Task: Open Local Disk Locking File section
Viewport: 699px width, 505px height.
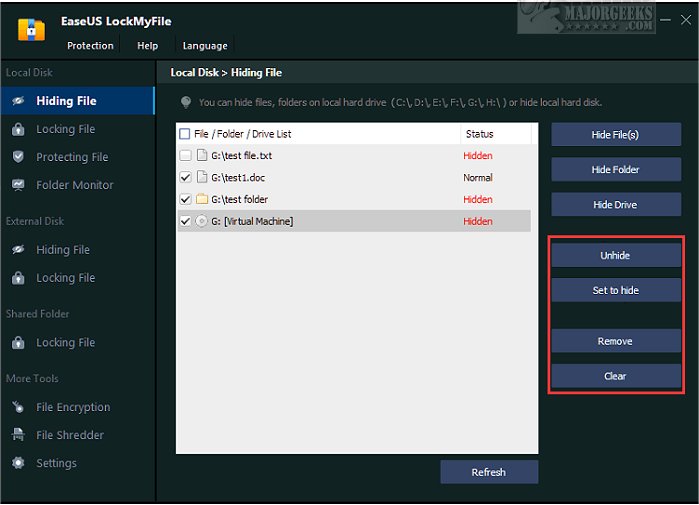Action: point(78,129)
